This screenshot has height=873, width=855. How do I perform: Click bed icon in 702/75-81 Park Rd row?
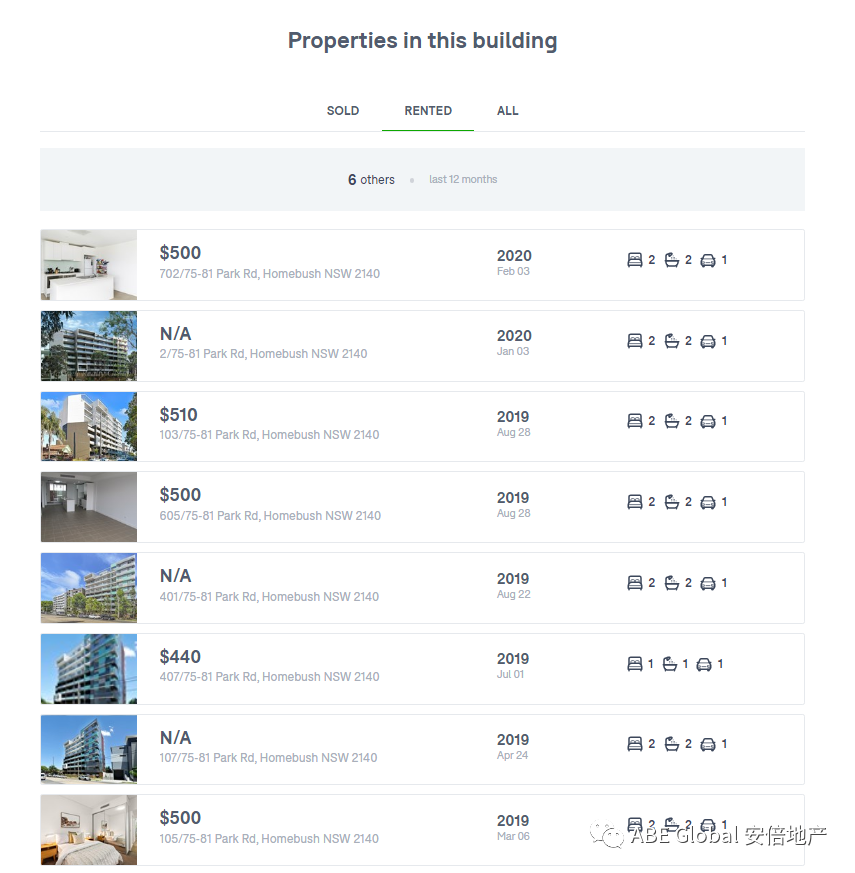coord(635,260)
